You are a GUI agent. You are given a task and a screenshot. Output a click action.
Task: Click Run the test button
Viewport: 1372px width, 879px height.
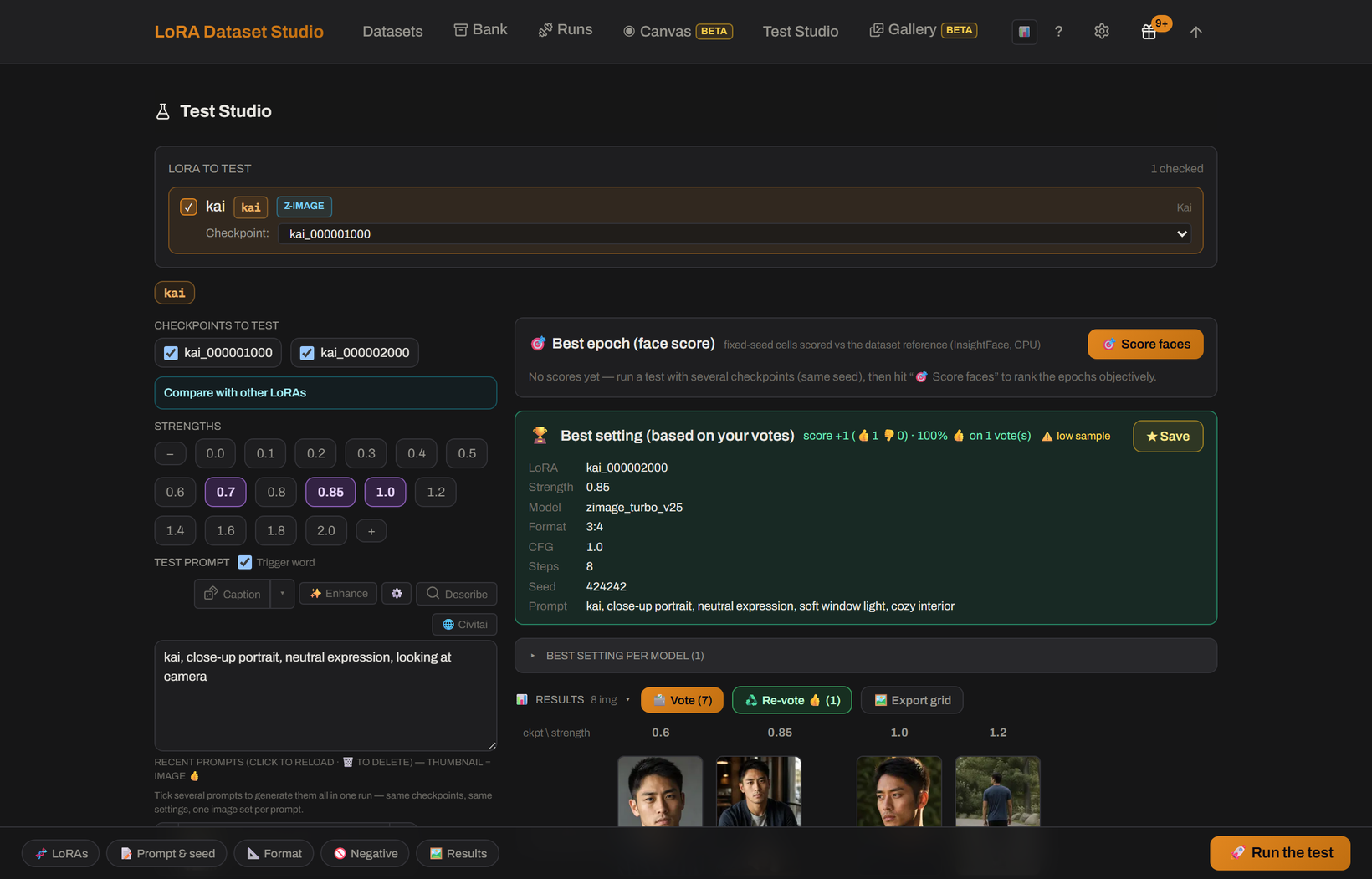click(x=1280, y=853)
